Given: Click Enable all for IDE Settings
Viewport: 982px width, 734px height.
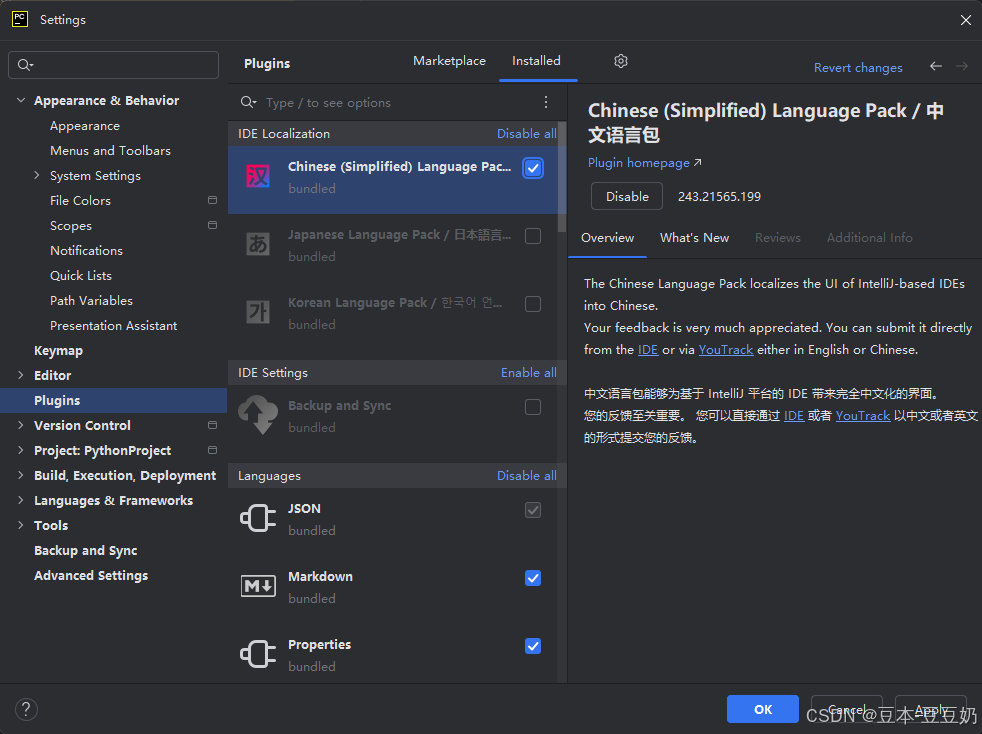Looking at the screenshot, I should click(529, 373).
